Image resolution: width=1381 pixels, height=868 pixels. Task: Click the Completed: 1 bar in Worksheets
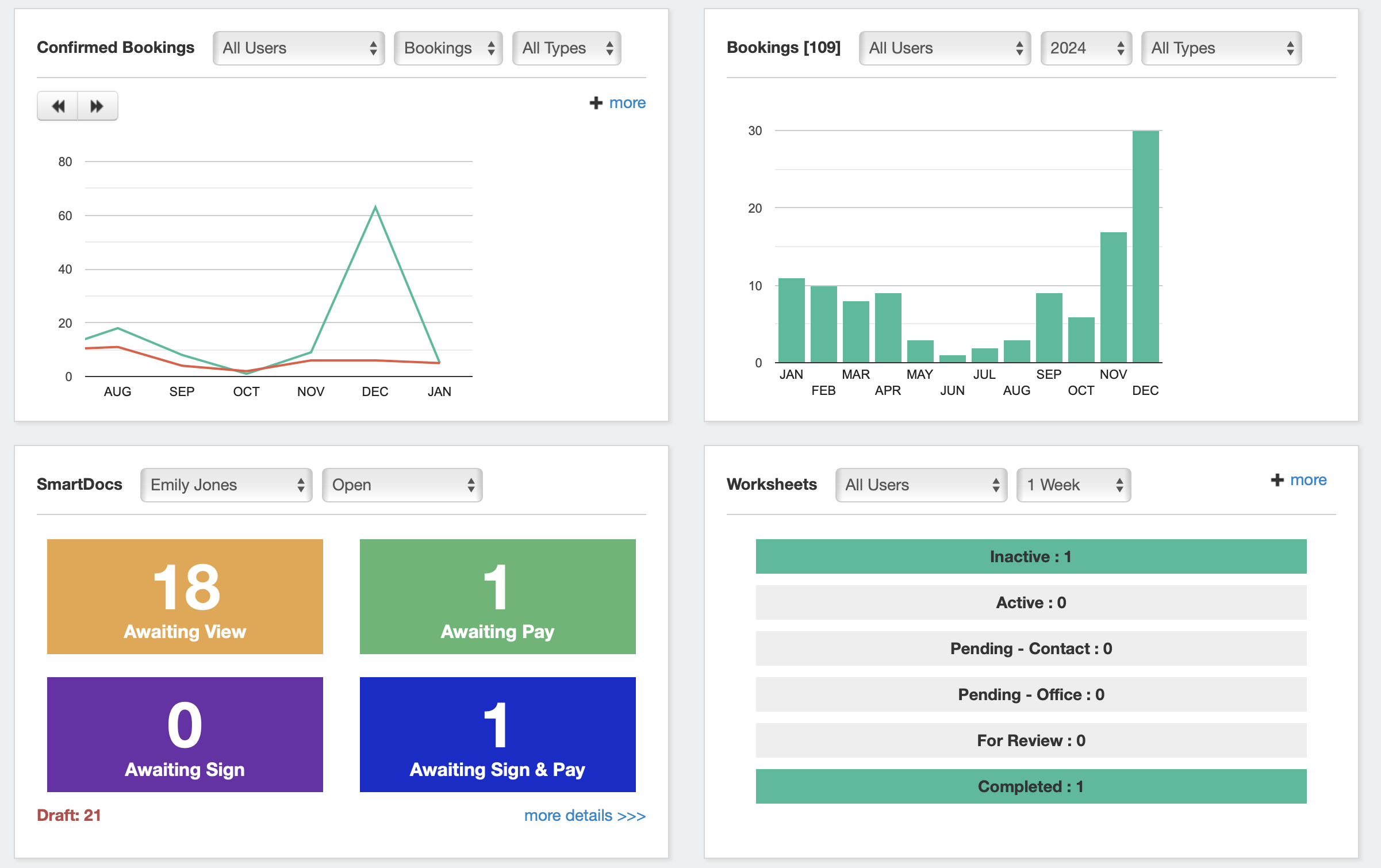[1030, 786]
